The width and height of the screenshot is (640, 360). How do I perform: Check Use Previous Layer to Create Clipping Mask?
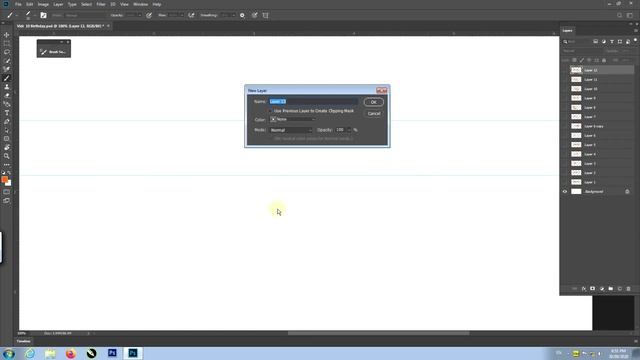click(x=270, y=111)
